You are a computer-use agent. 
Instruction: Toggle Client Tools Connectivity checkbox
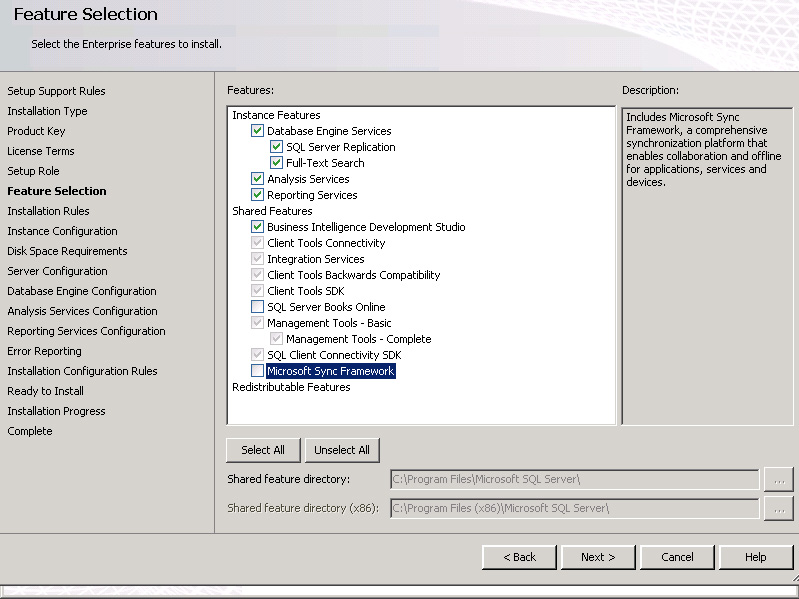pyautogui.click(x=257, y=243)
